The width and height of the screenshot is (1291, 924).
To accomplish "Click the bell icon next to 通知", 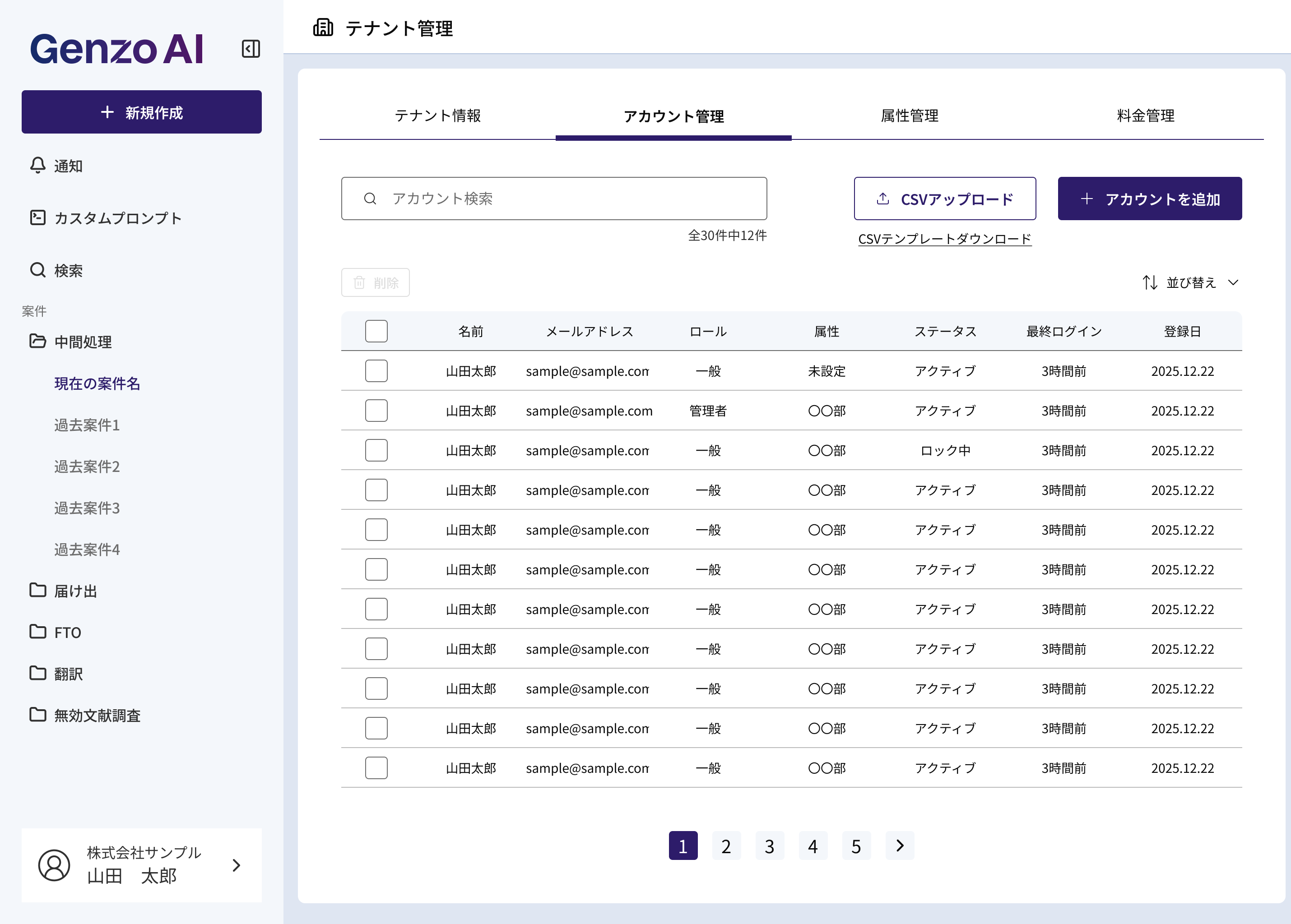I will pyautogui.click(x=37, y=166).
